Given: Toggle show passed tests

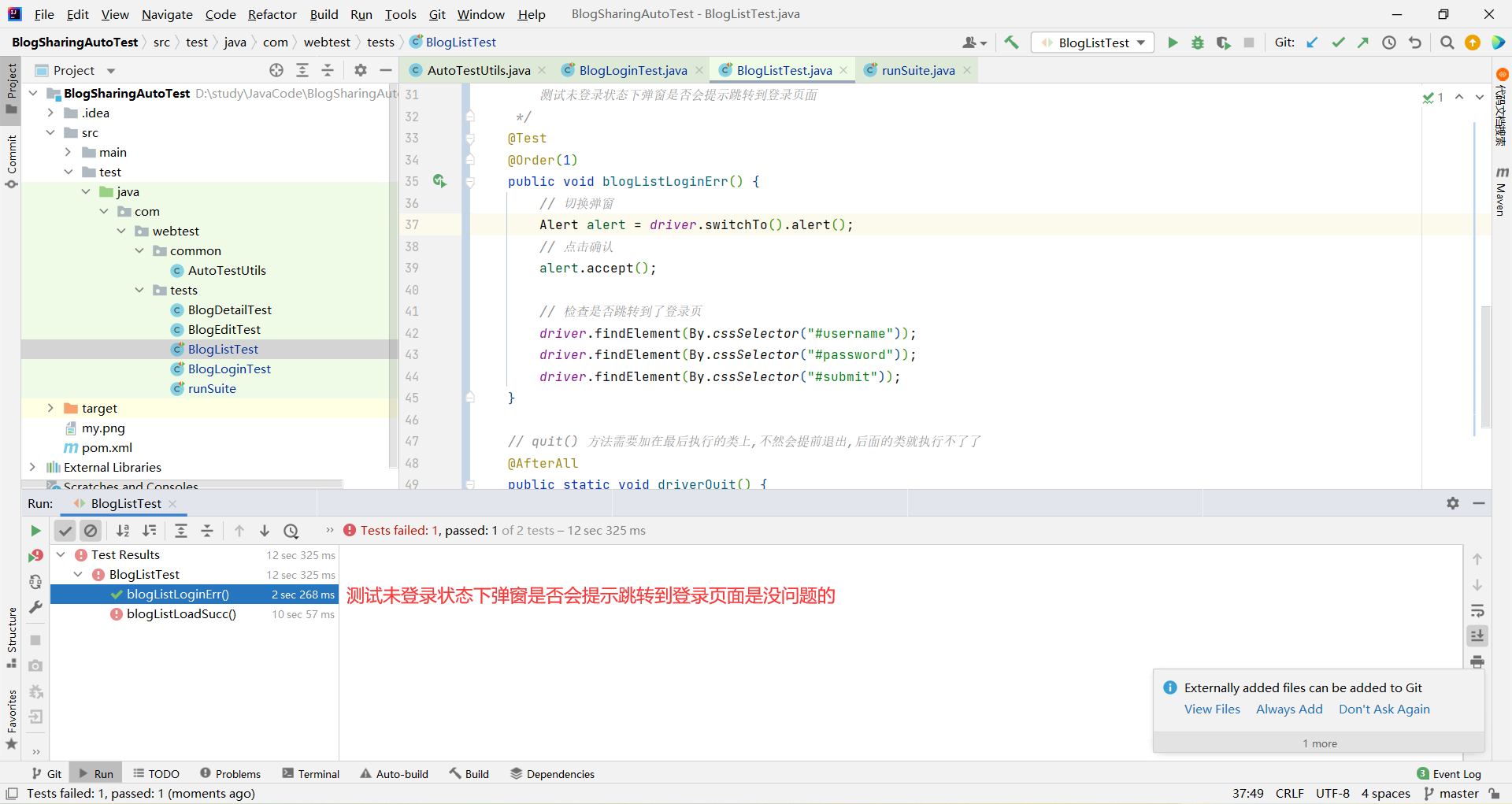Looking at the screenshot, I should point(65,531).
